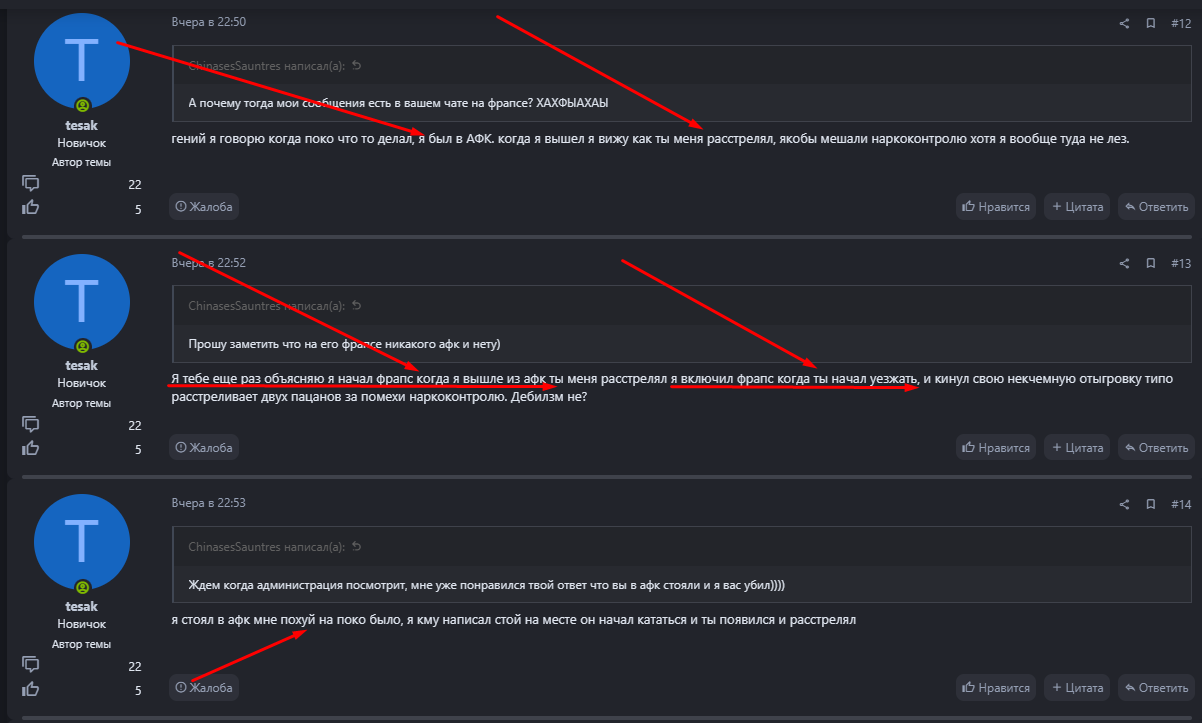This screenshot has width=1202, height=723.
Task: Jump to quoted message via arrow in post #12
Action: tap(357, 66)
